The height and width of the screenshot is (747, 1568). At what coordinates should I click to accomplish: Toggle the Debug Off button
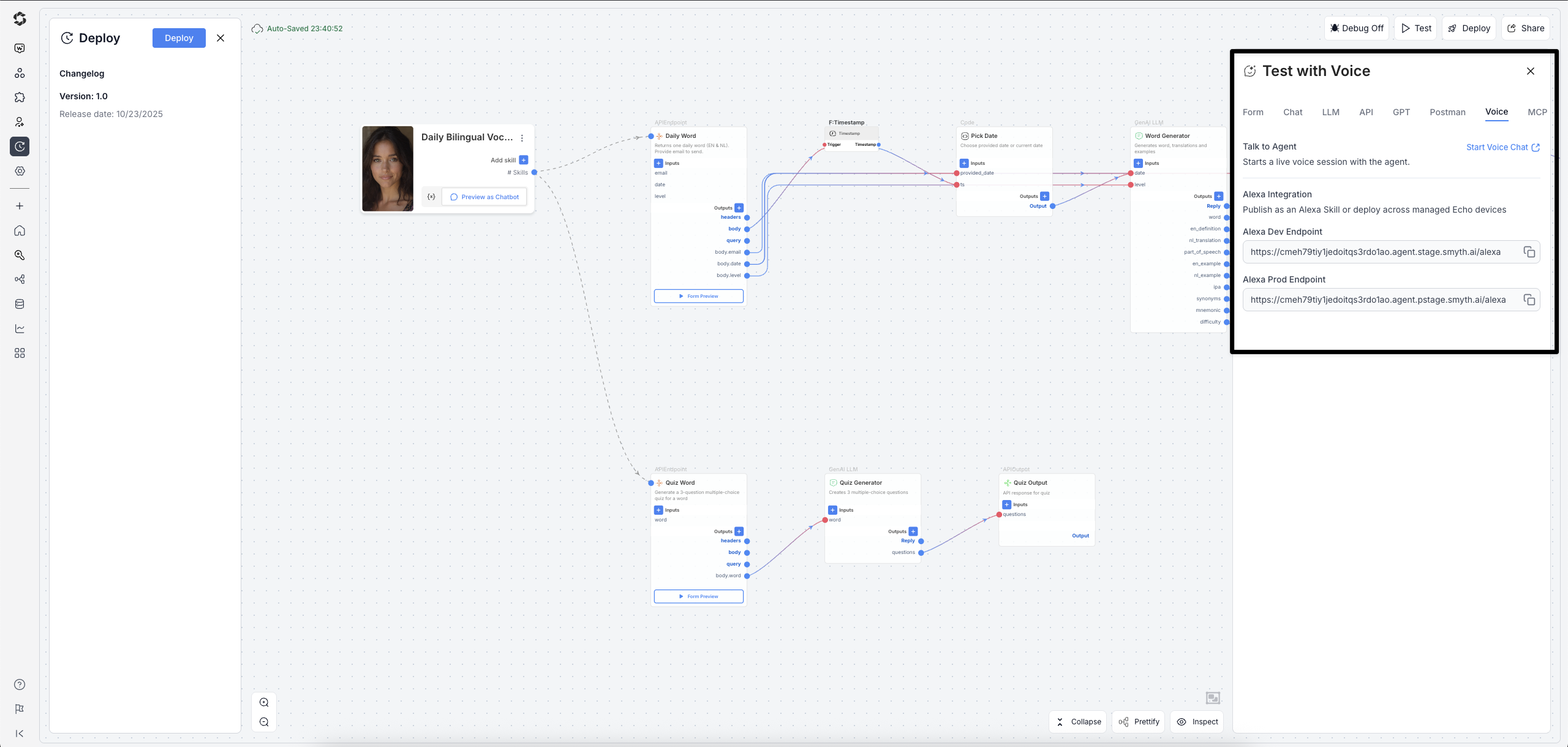tap(1357, 28)
